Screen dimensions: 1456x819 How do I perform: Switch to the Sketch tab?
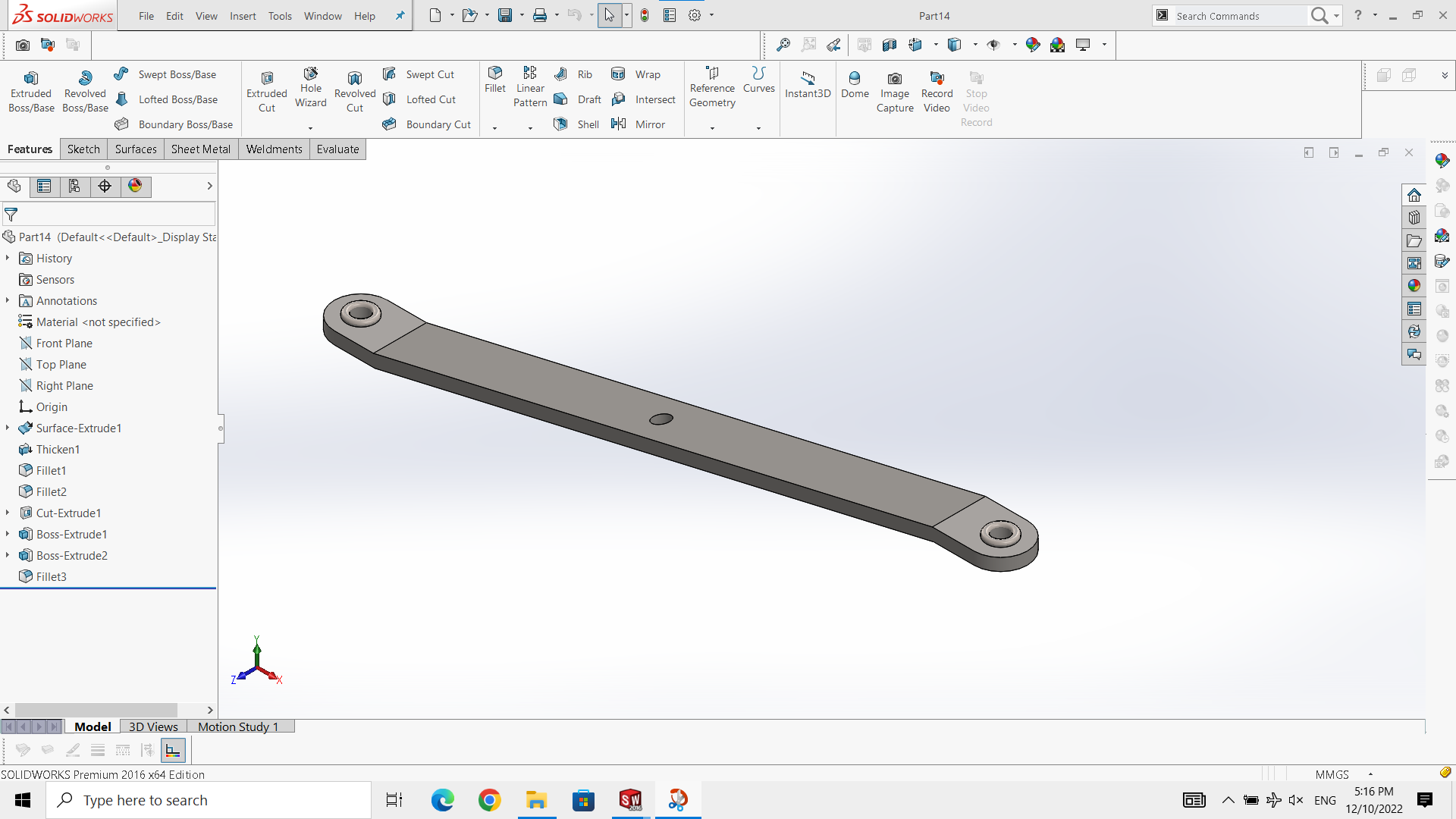tap(83, 149)
